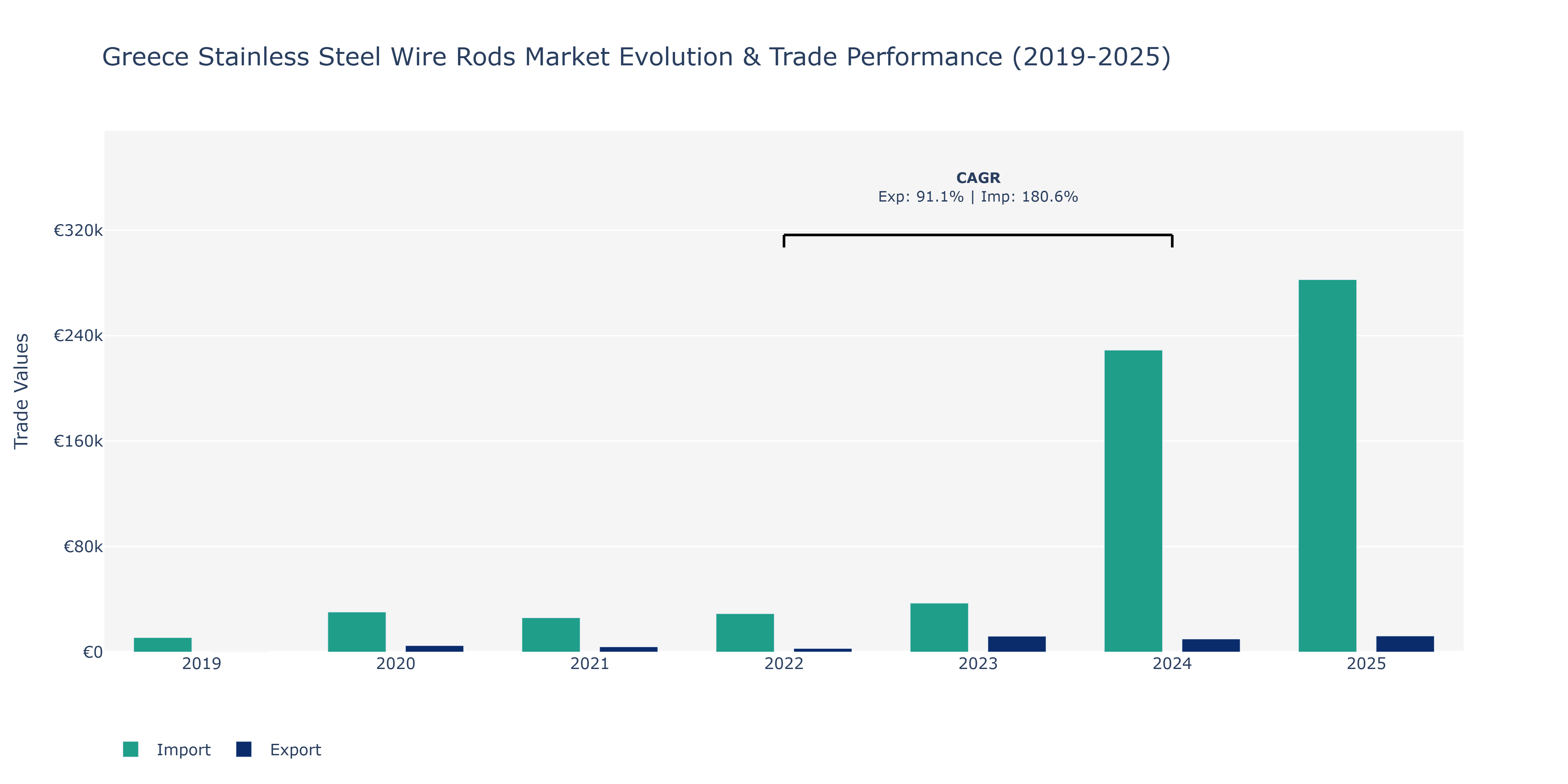
Task: Select the 2021 Import bar
Action: [550, 635]
